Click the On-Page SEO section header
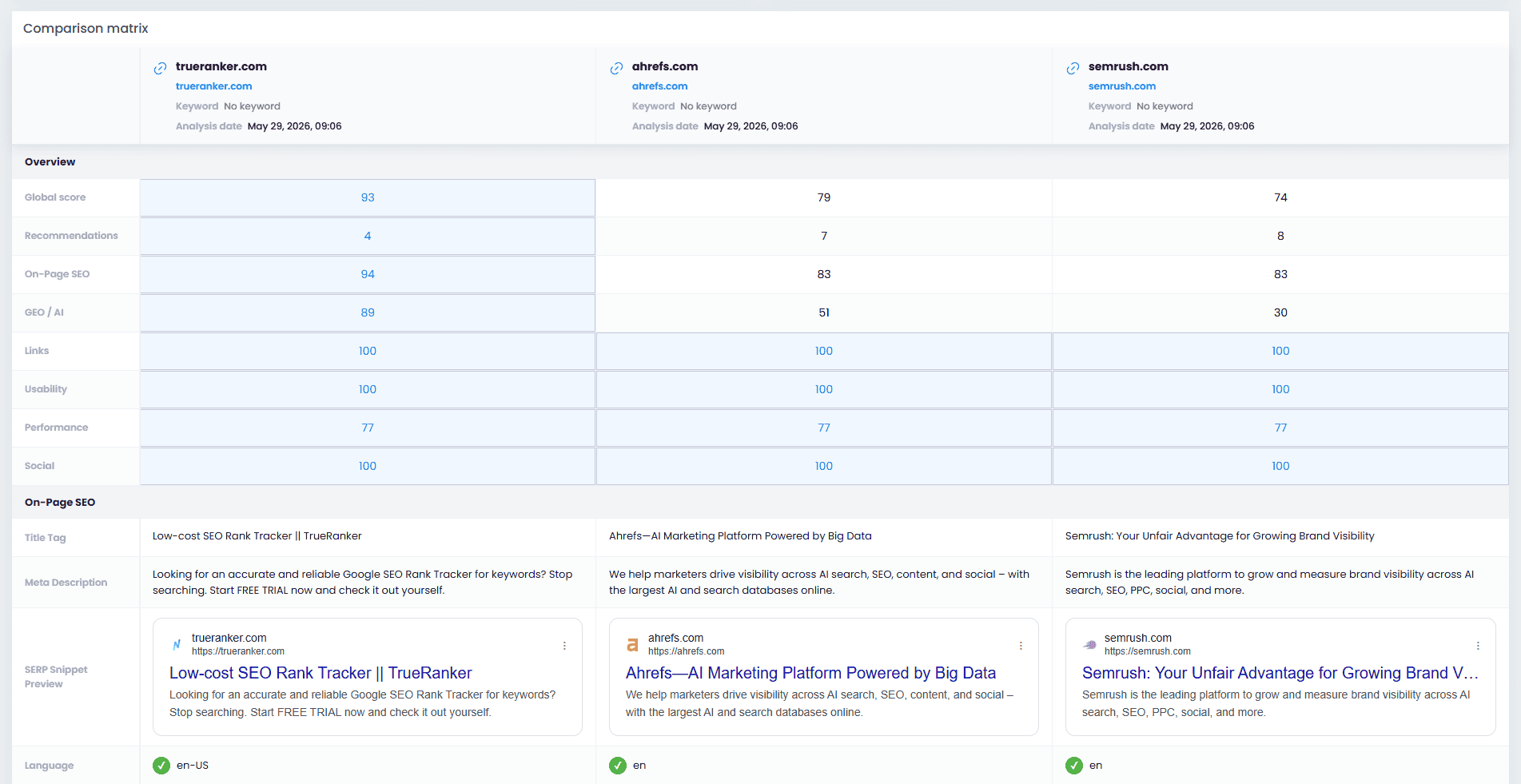Image resolution: width=1521 pixels, height=784 pixels. [x=60, y=503]
